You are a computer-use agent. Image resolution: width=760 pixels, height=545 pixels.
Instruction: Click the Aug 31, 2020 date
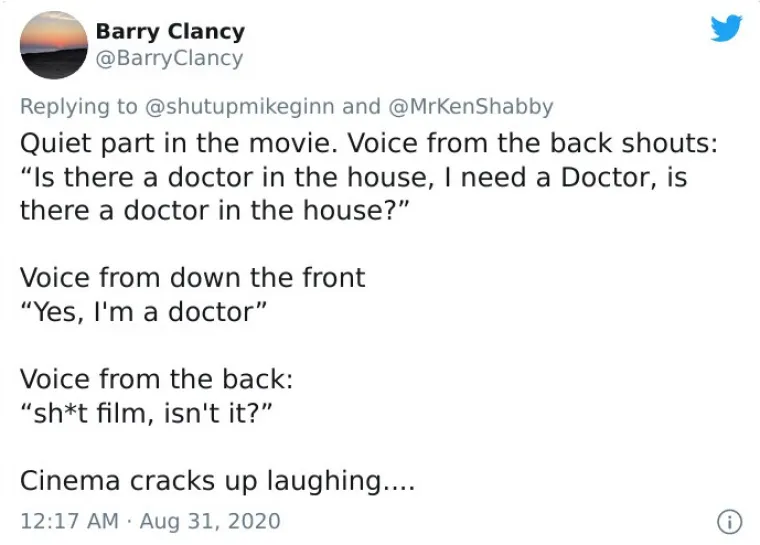pyautogui.click(x=210, y=521)
